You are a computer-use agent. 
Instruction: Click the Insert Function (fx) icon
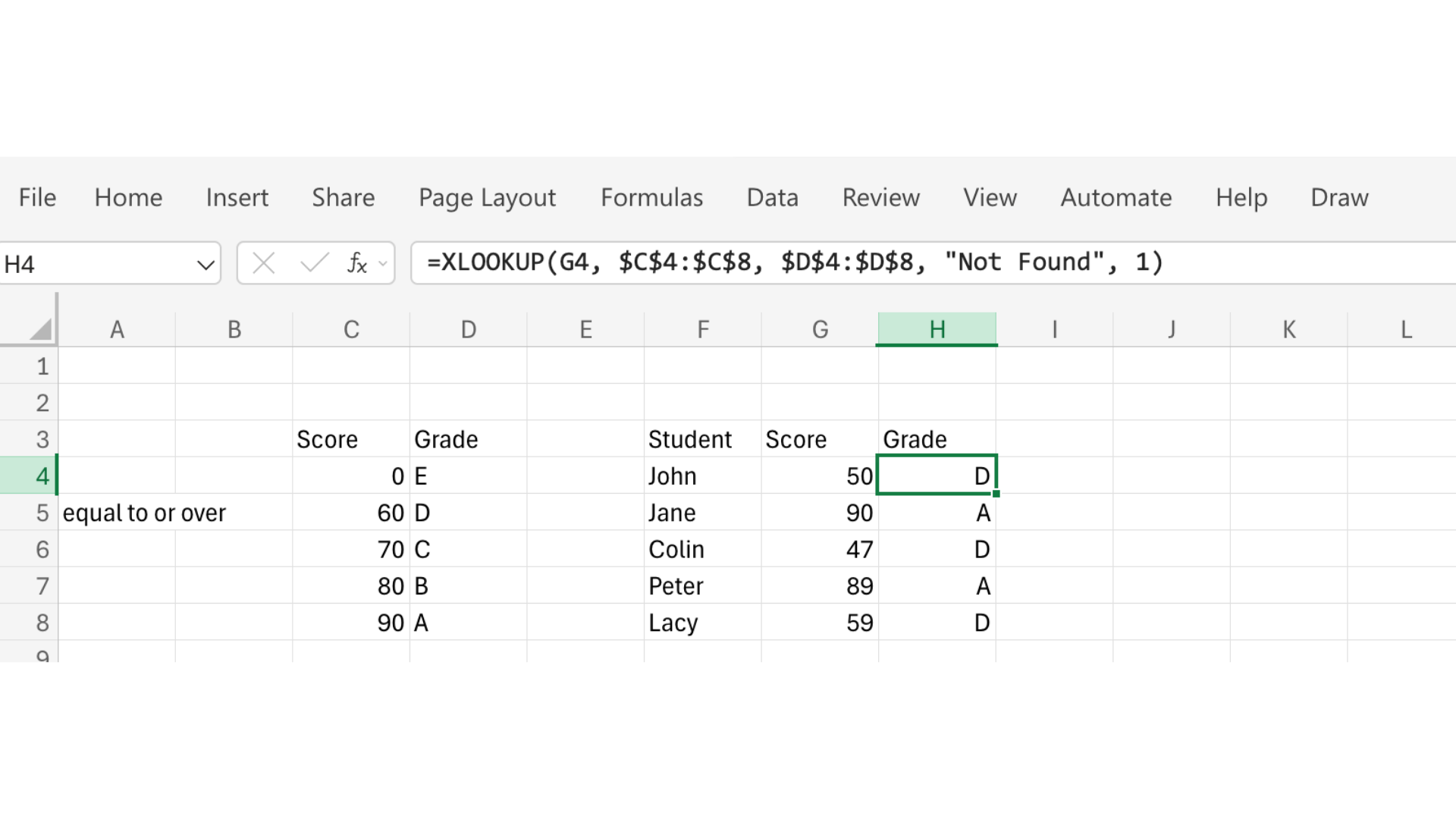pos(357,262)
